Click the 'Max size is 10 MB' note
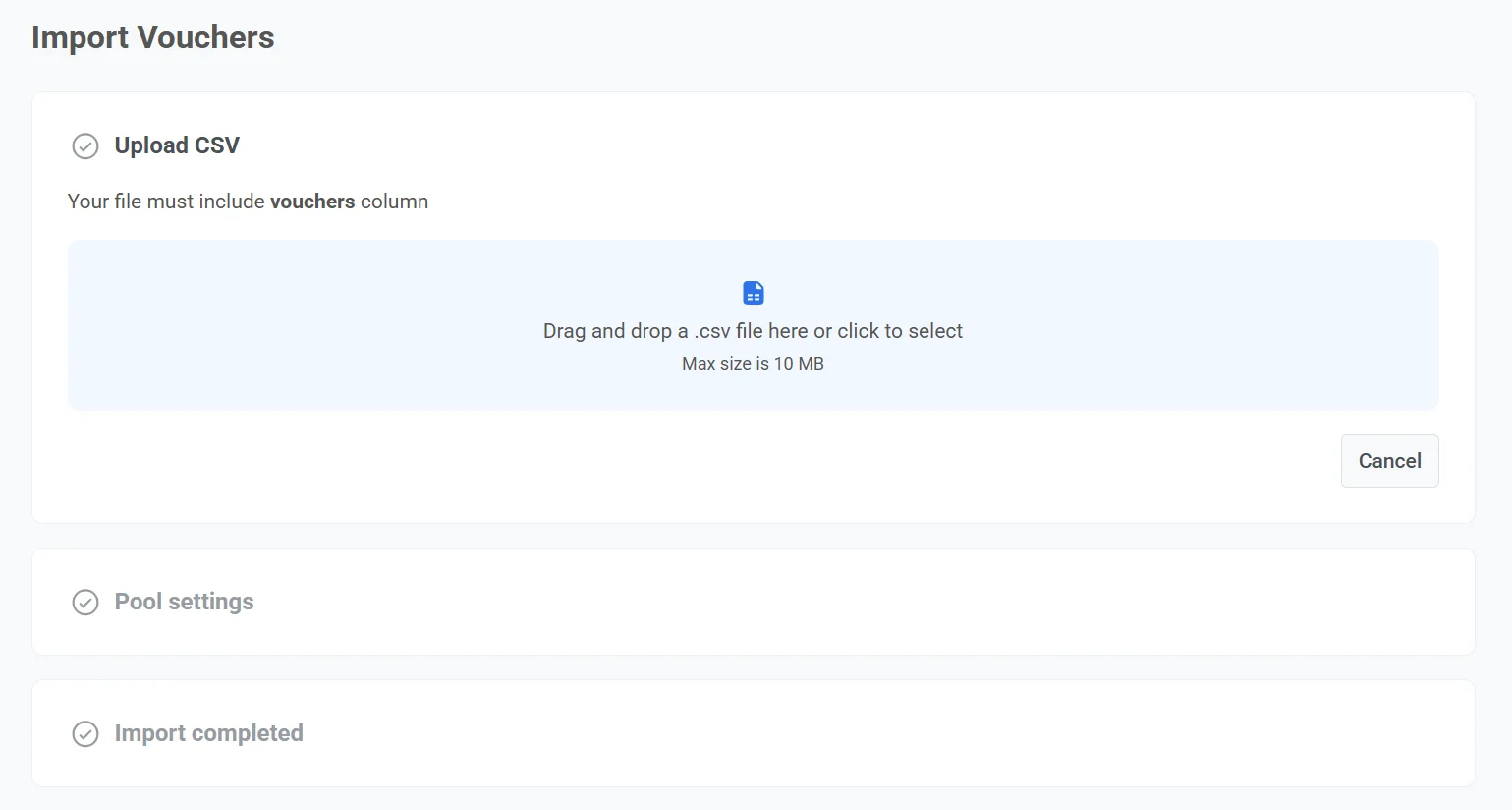The image size is (1512, 810). pyautogui.click(x=753, y=364)
